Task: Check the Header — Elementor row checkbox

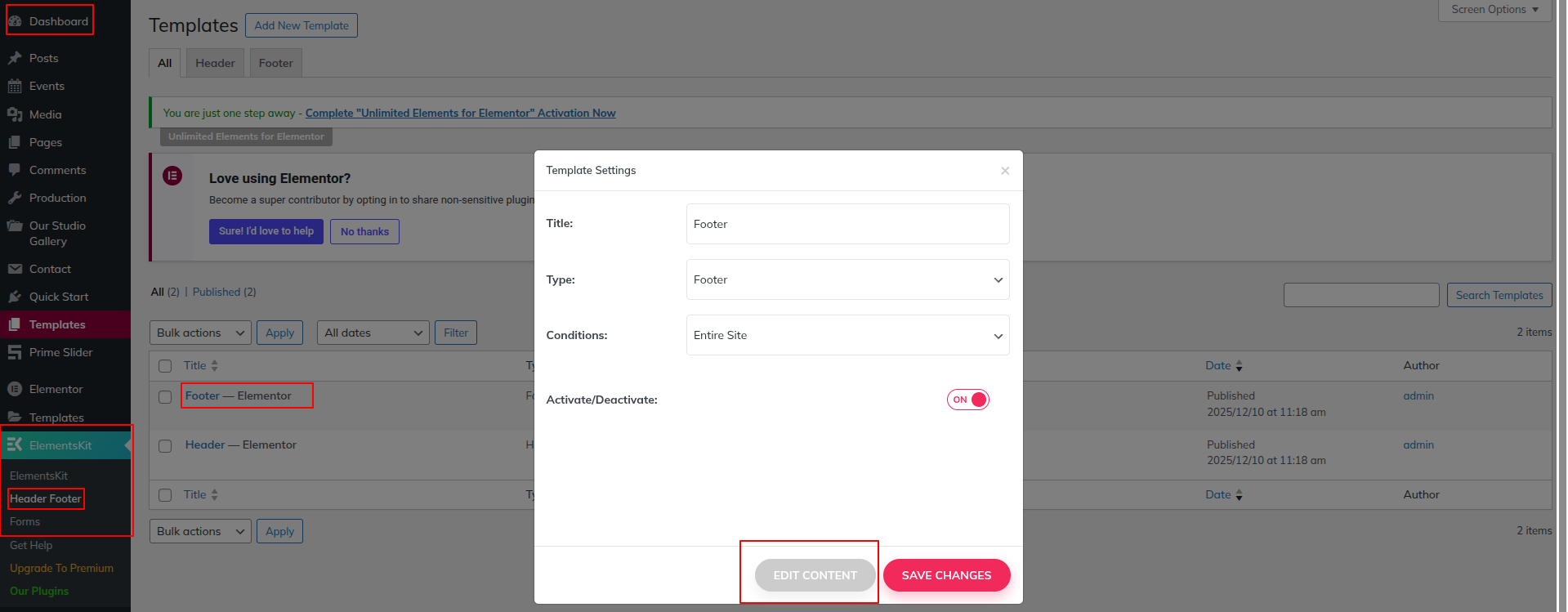Action: click(165, 446)
